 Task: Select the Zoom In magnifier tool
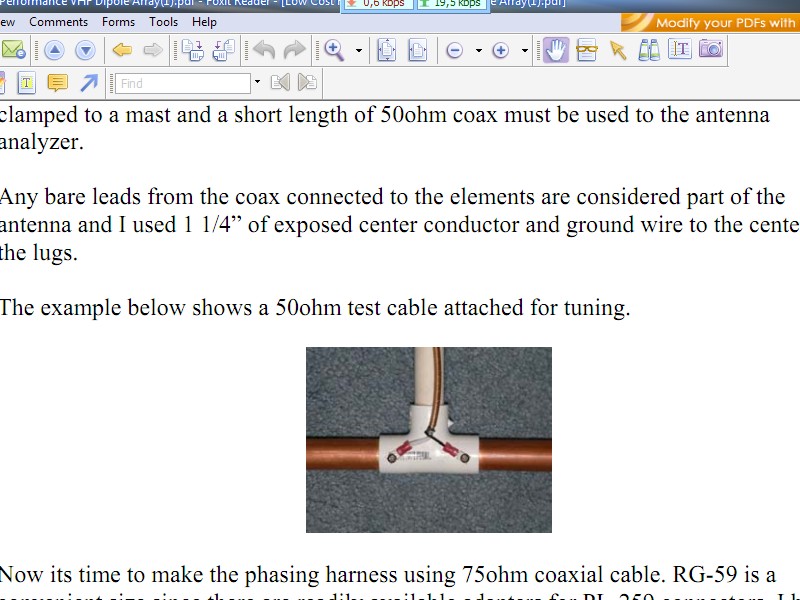(x=334, y=50)
